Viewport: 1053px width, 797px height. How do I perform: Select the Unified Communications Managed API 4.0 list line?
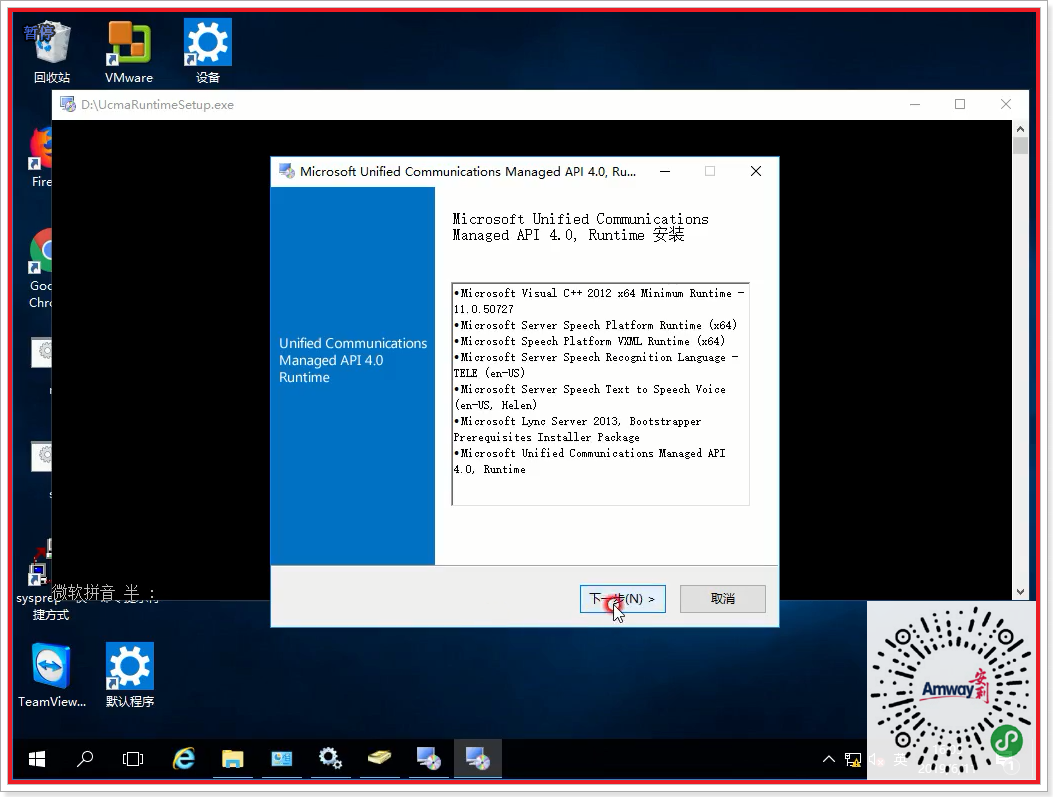[x=590, y=461]
